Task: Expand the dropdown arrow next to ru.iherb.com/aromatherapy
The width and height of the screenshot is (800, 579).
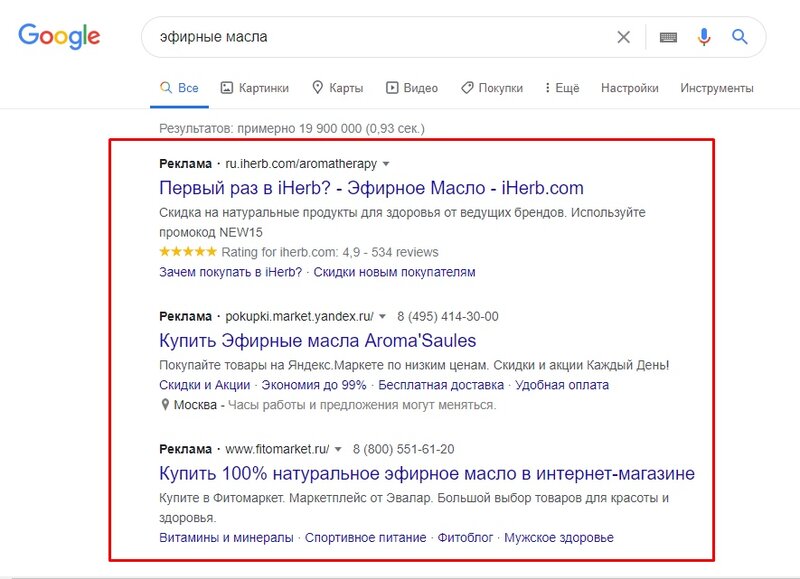Action: (386, 164)
